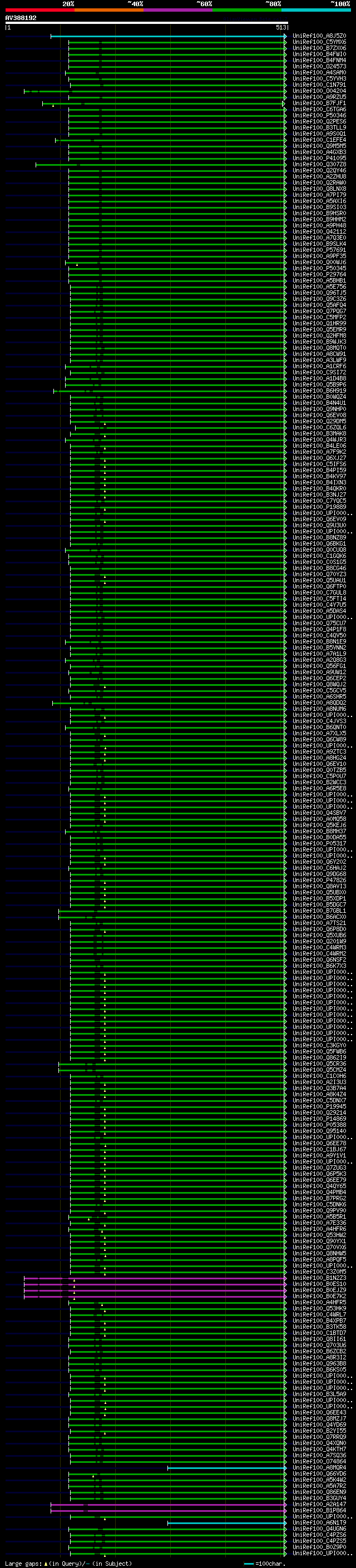Screen dimensions: 356x1568
Task: Select the UniRef100_P47826 label
Action: [x=319, y=880]
